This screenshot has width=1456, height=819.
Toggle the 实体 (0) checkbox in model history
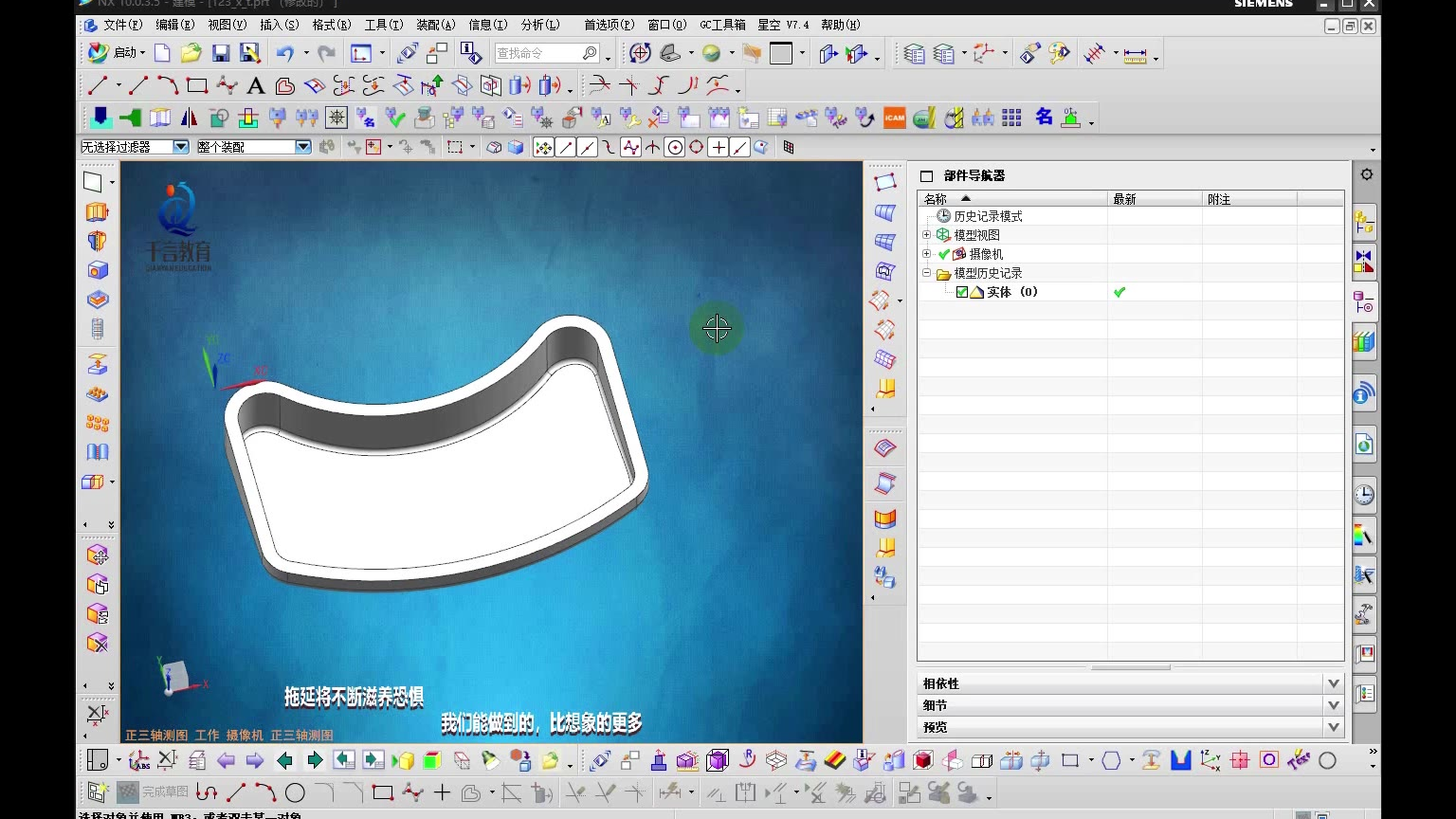[962, 292]
